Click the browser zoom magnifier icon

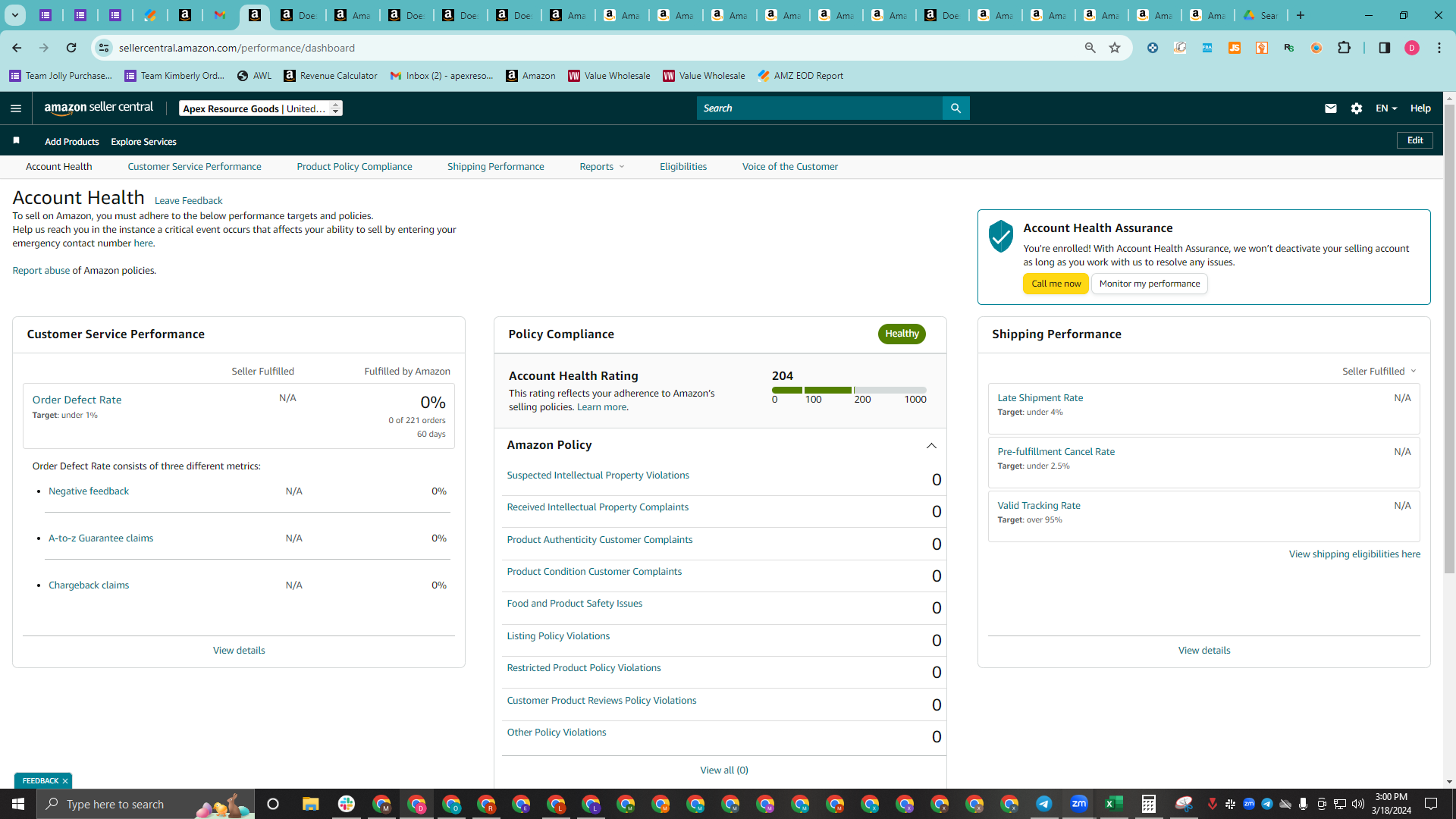click(x=1090, y=48)
